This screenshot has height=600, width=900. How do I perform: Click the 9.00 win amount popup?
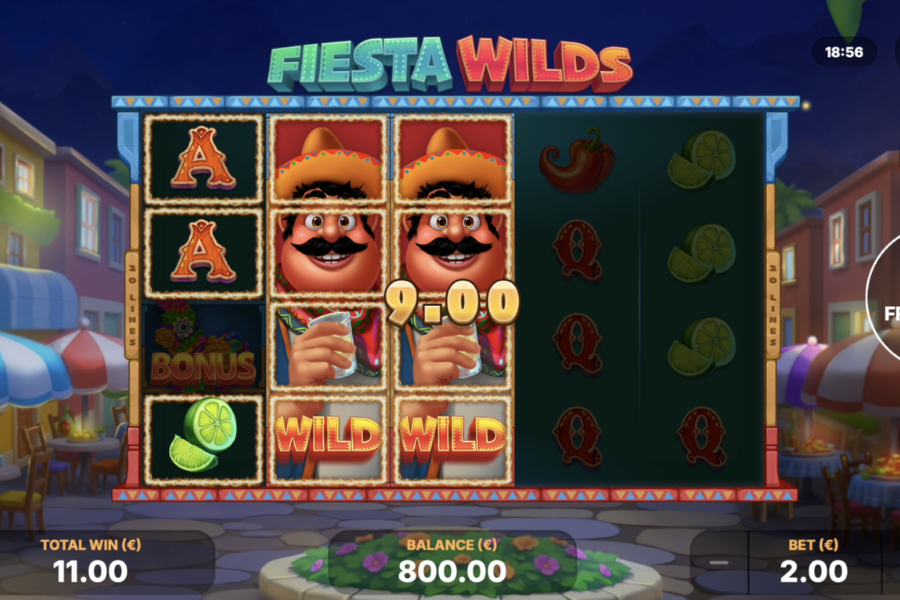(x=452, y=303)
